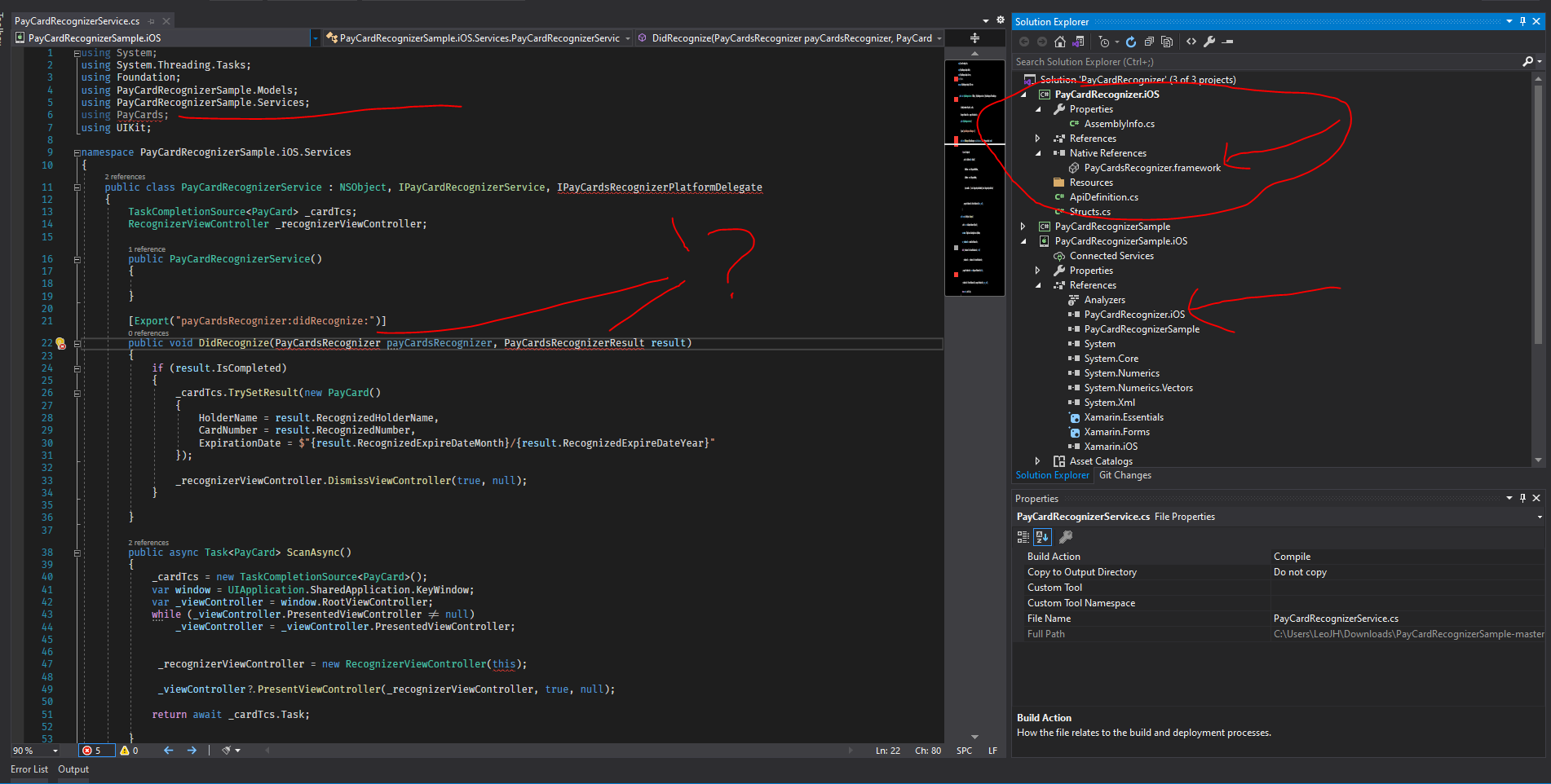Select AssemblyInfo.cs file

coord(1120,124)
